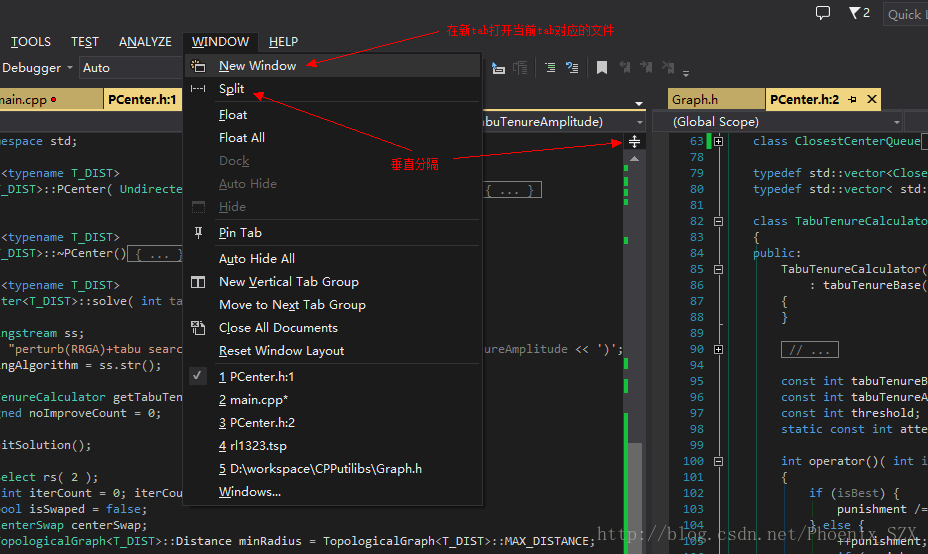Click the uncomment selected lines icon
This screenshot has width=928, height=554.
coord(572,67)
